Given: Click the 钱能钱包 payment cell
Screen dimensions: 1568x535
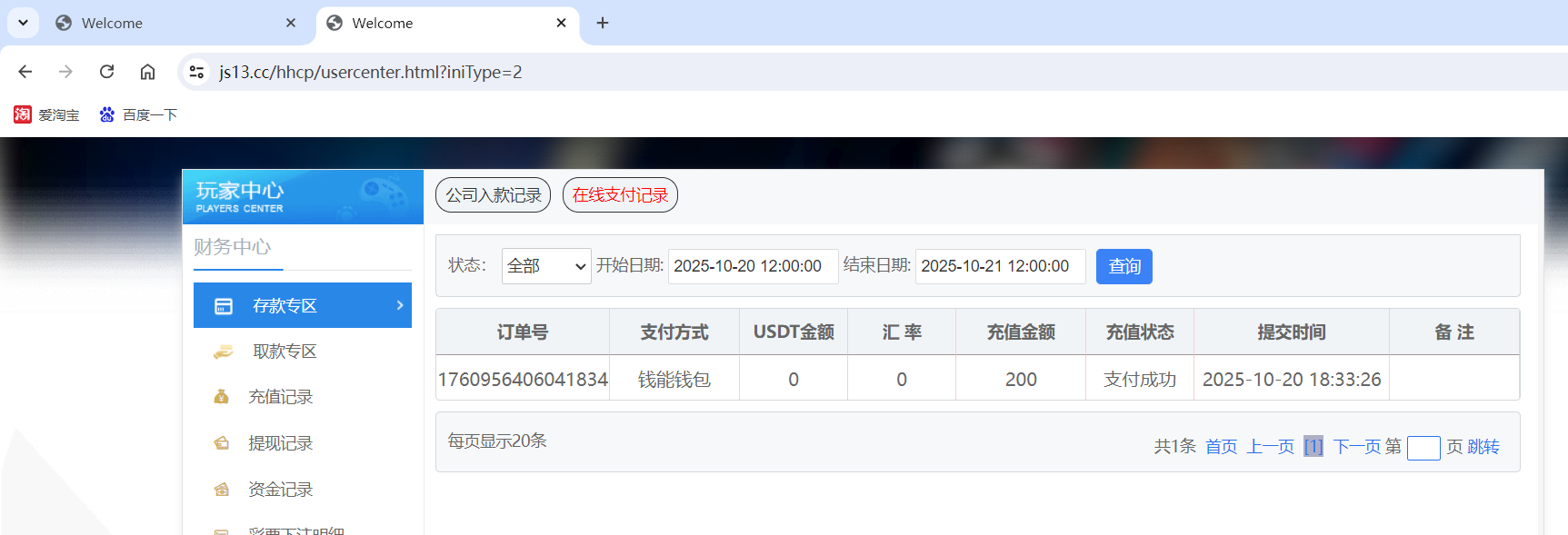Looking at the screenshot, I should [674, 380].
